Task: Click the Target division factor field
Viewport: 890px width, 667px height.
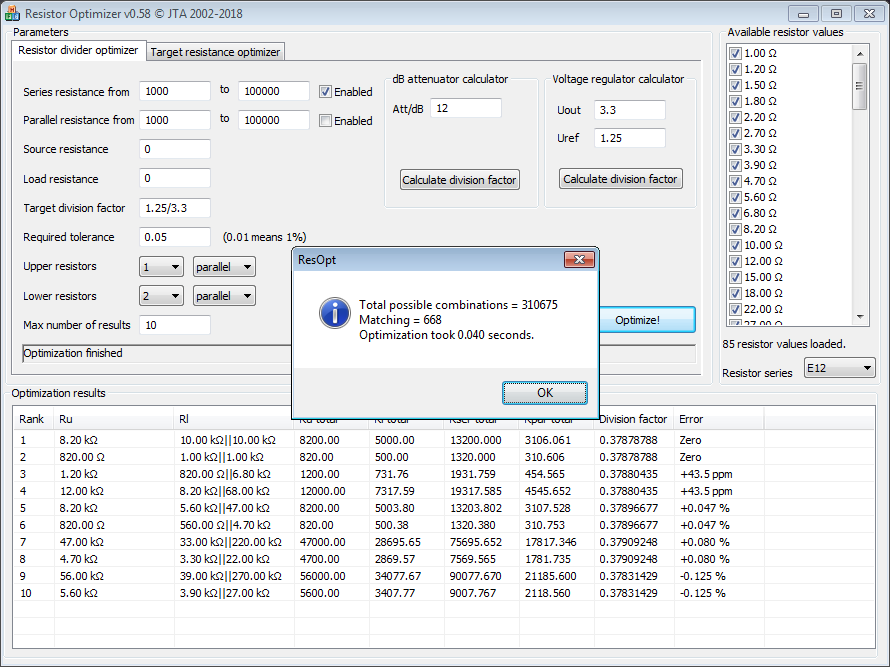Action: [175, 208]
